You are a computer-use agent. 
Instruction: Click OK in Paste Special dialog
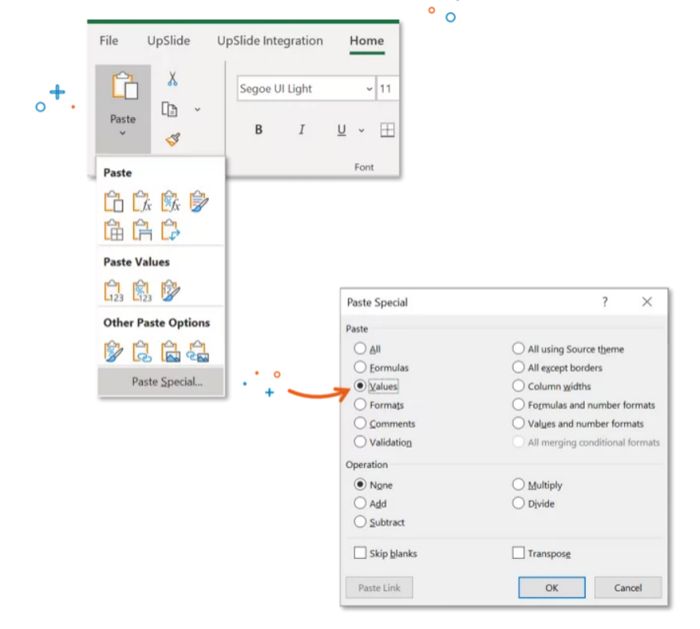pyautogui.click(x=552, y=587)
